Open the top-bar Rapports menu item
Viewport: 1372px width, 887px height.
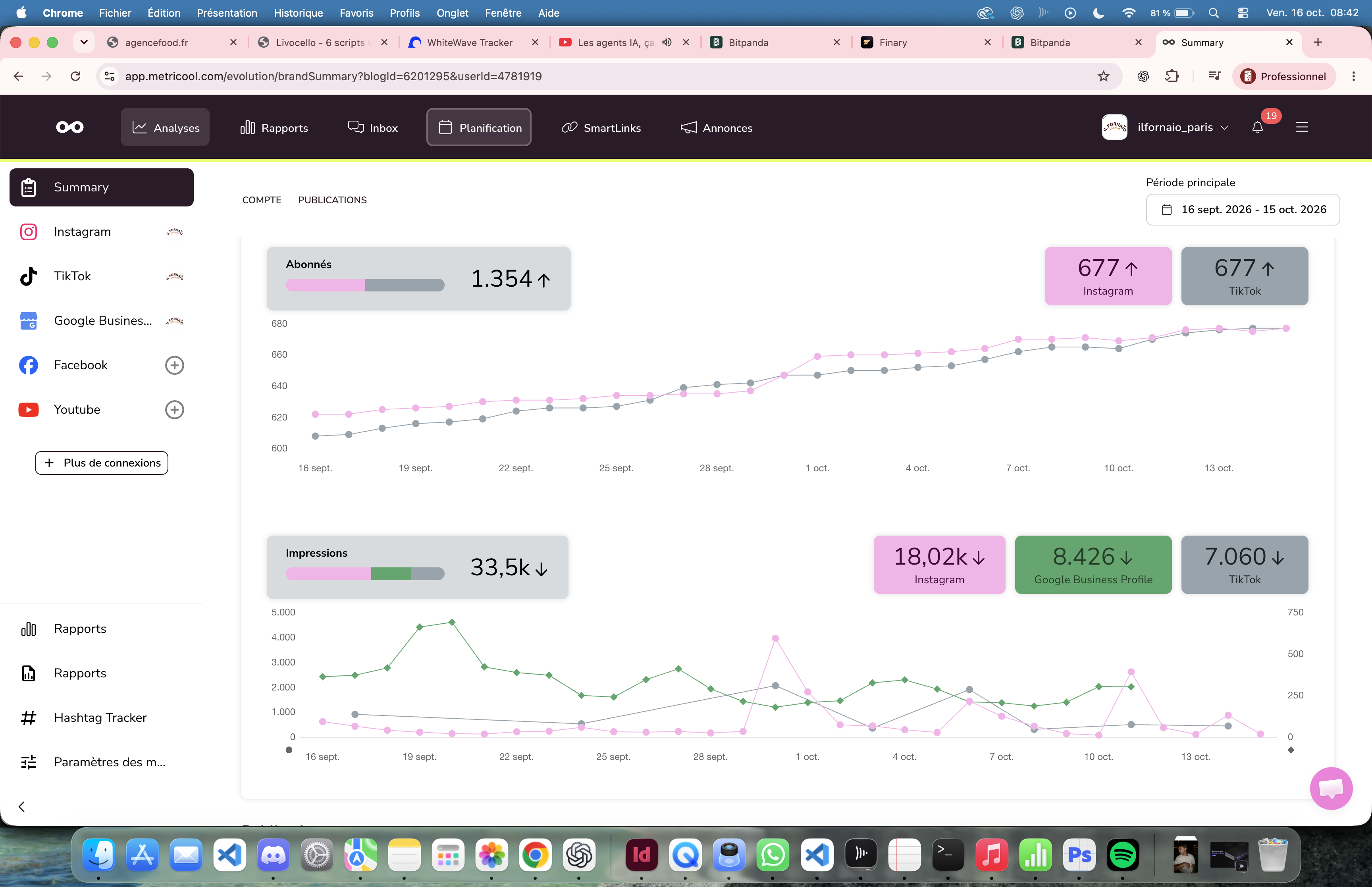(x=274, y=127)
